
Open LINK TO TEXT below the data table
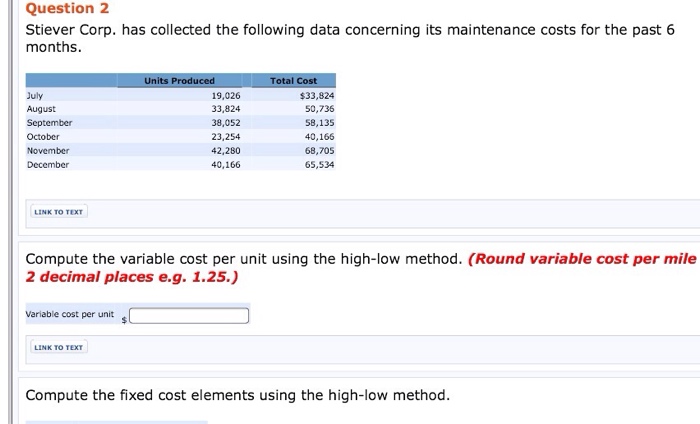(58, 212)
